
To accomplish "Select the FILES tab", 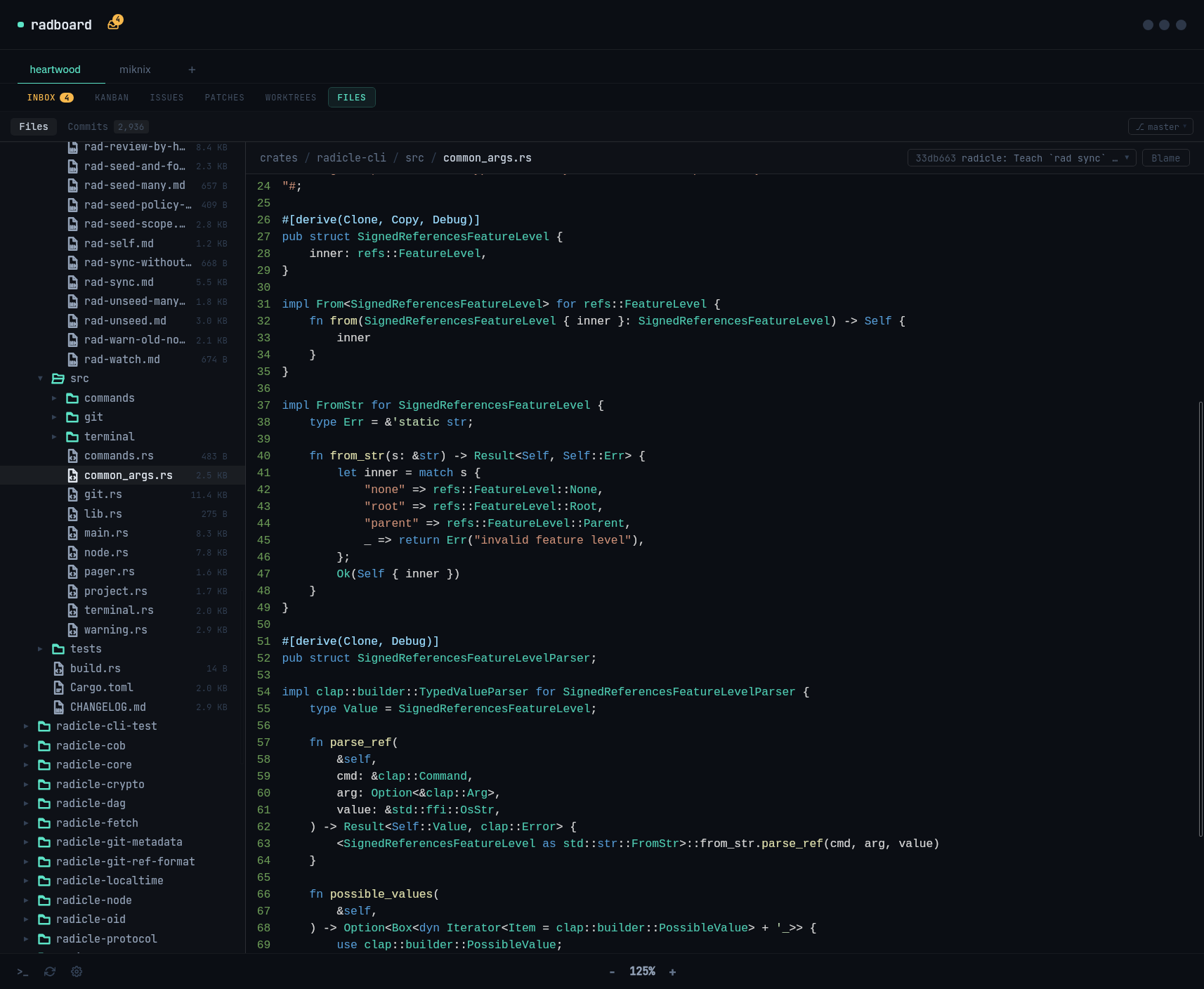I will pos(351,98).
